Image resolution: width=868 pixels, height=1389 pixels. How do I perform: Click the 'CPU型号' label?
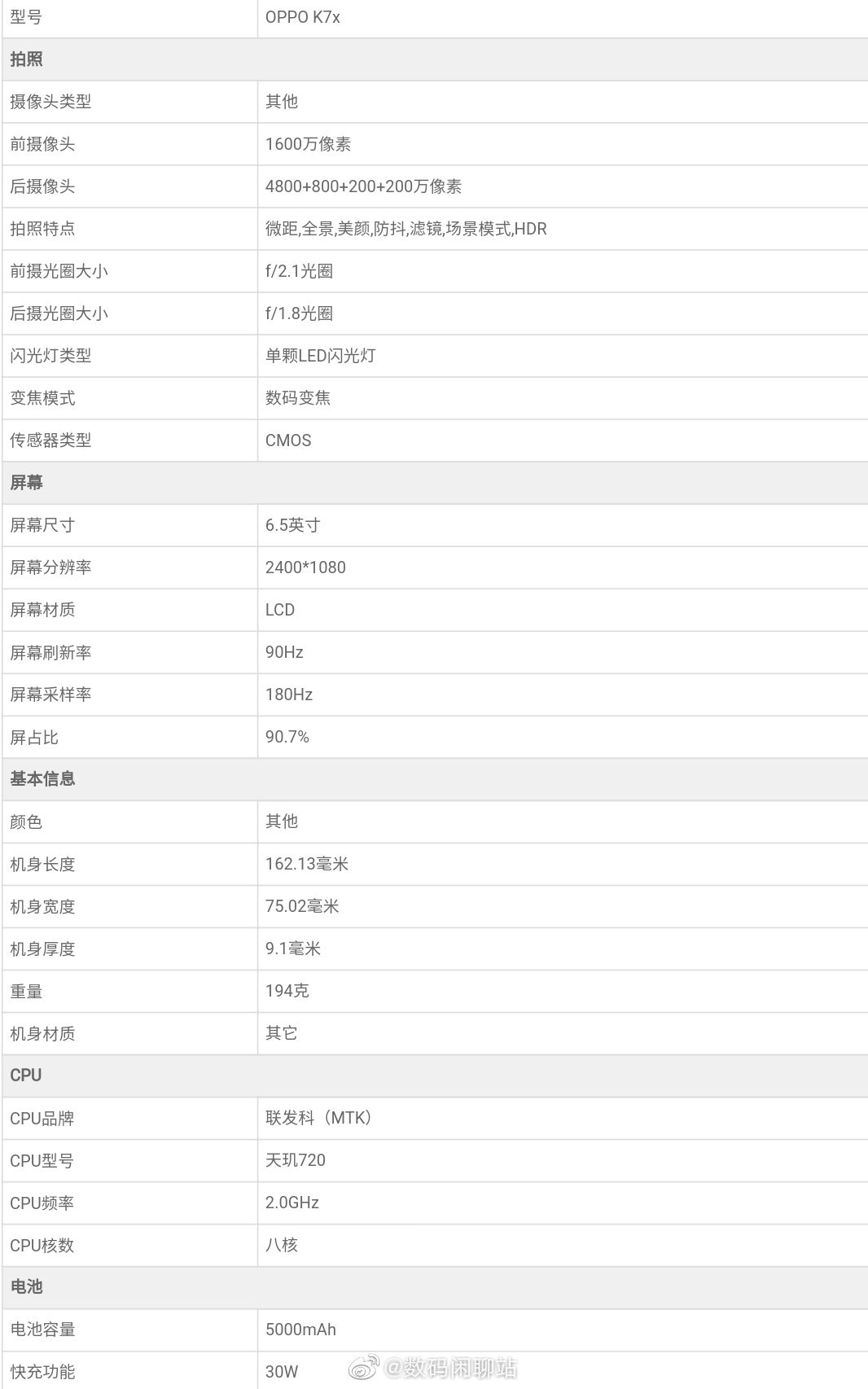click(x=42, y=1161)
